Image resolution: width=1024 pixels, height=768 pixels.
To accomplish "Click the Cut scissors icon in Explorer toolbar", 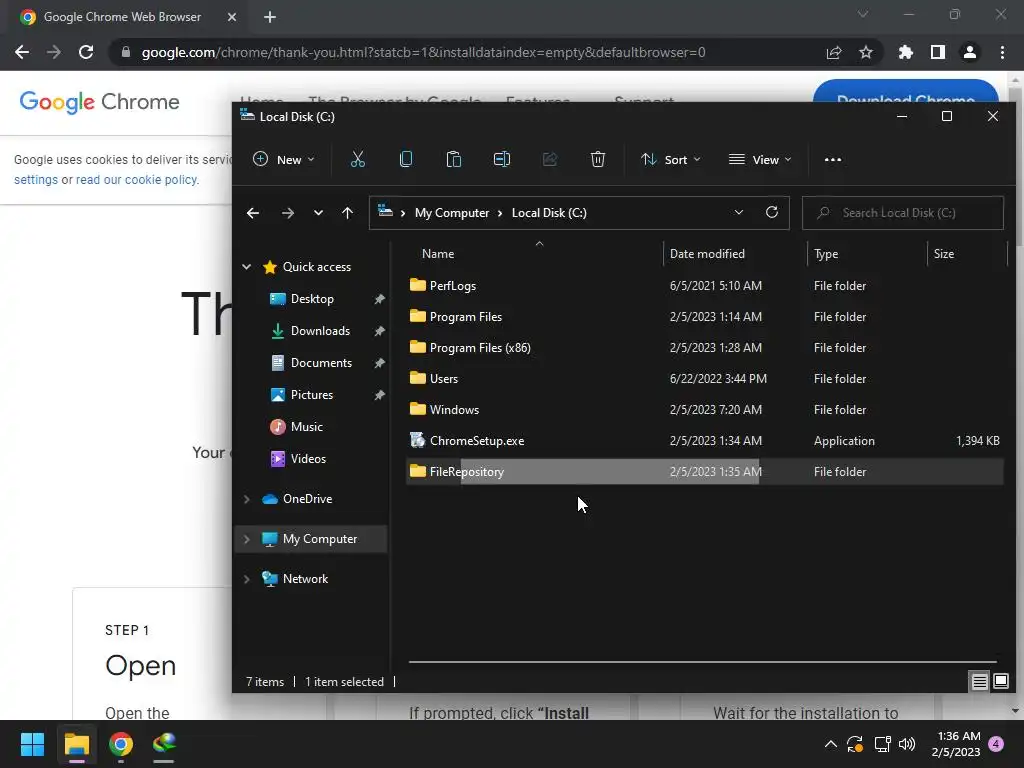I will (357, 159).
